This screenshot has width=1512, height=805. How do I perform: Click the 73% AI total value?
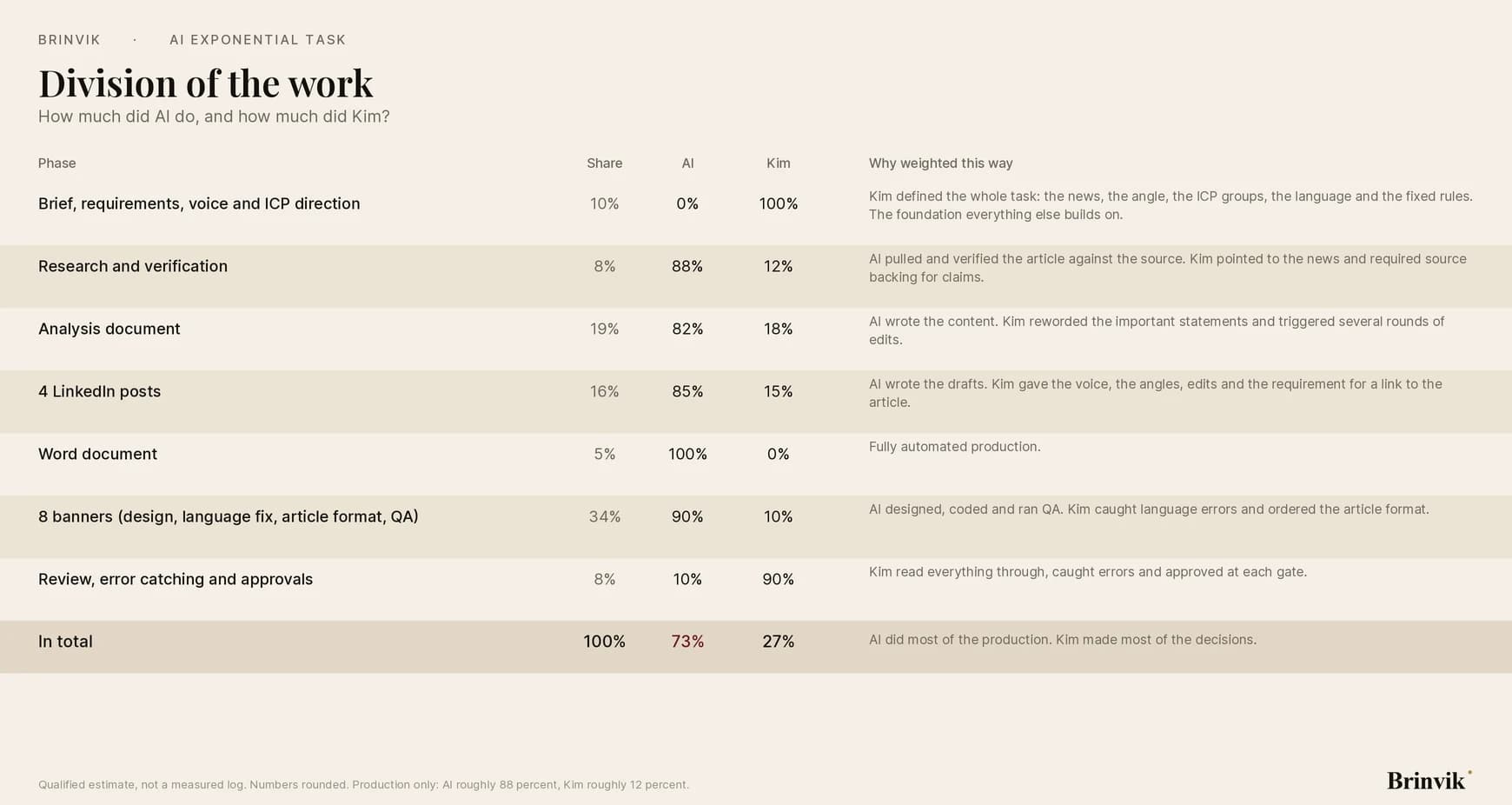(x=687, y=642)
